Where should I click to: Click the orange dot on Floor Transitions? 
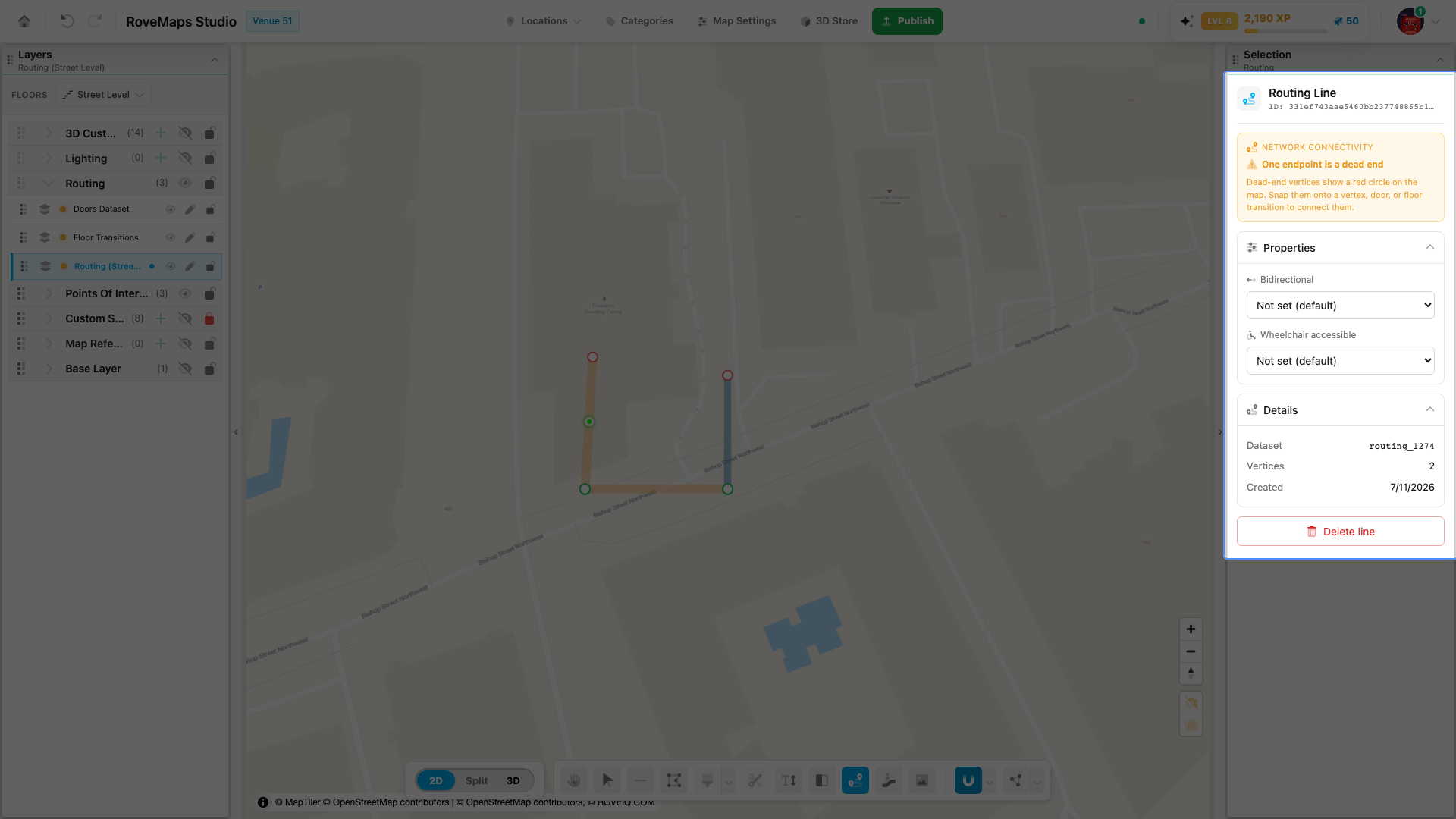pos(63,237)
